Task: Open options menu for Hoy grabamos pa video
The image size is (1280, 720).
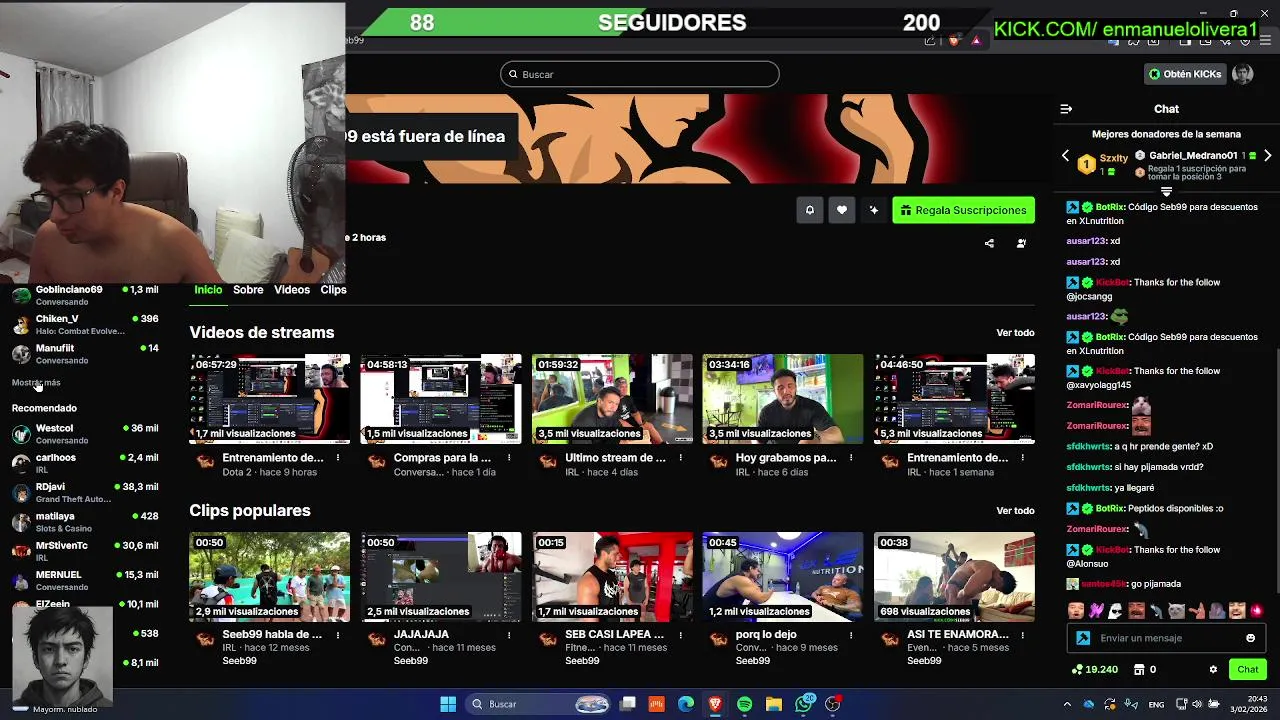Action: tap(851, 458)
